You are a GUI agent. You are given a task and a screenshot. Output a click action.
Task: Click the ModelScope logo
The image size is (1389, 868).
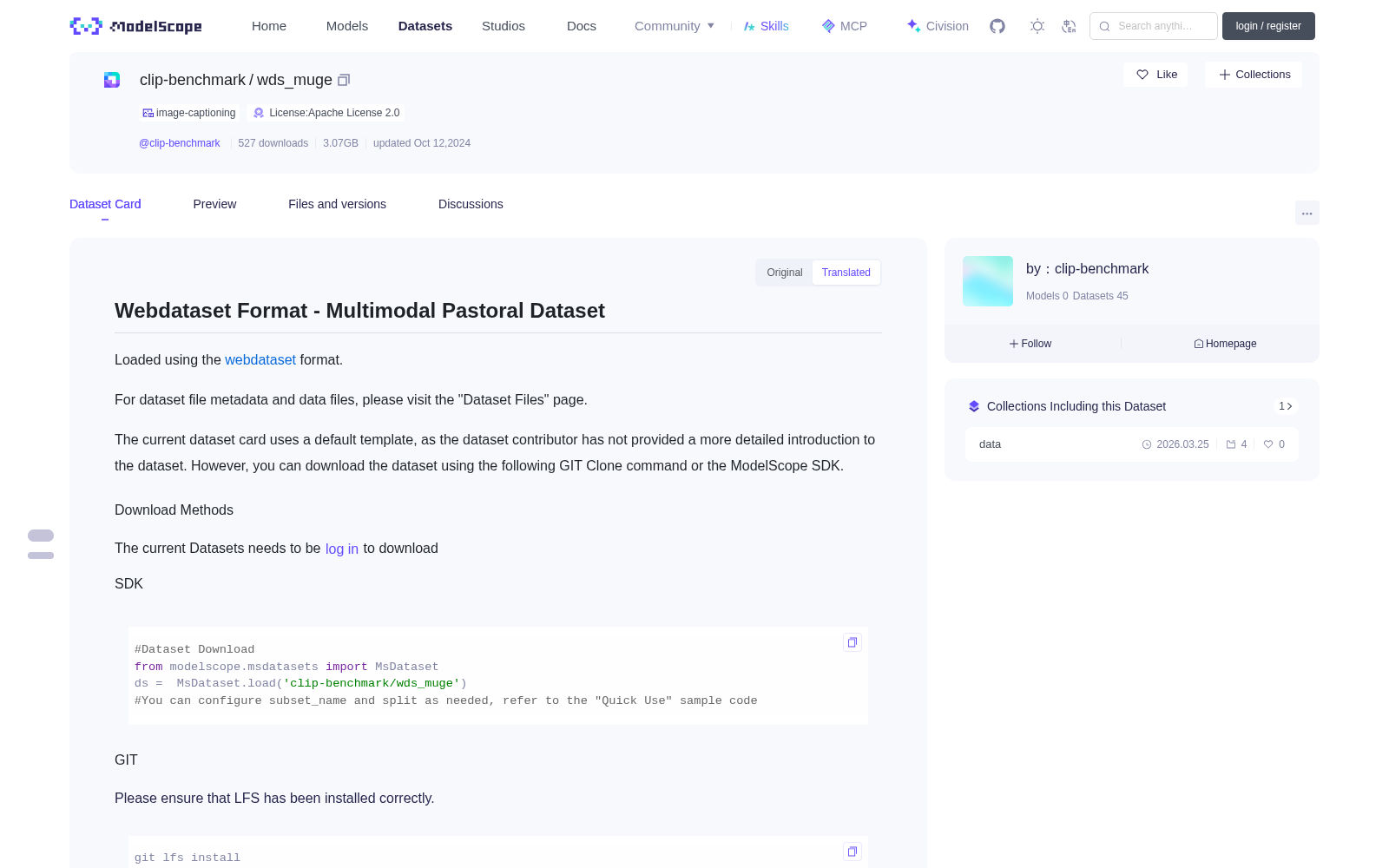point(136,26)
